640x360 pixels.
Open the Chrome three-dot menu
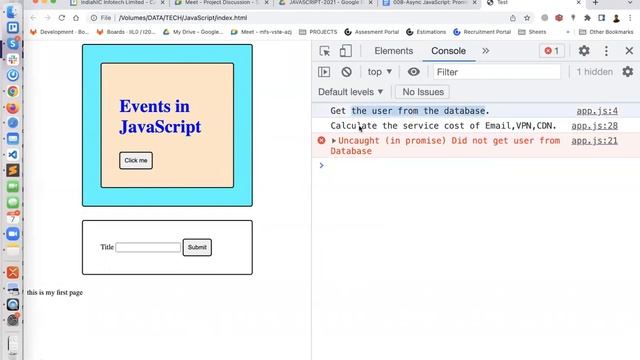coord(630,18)
